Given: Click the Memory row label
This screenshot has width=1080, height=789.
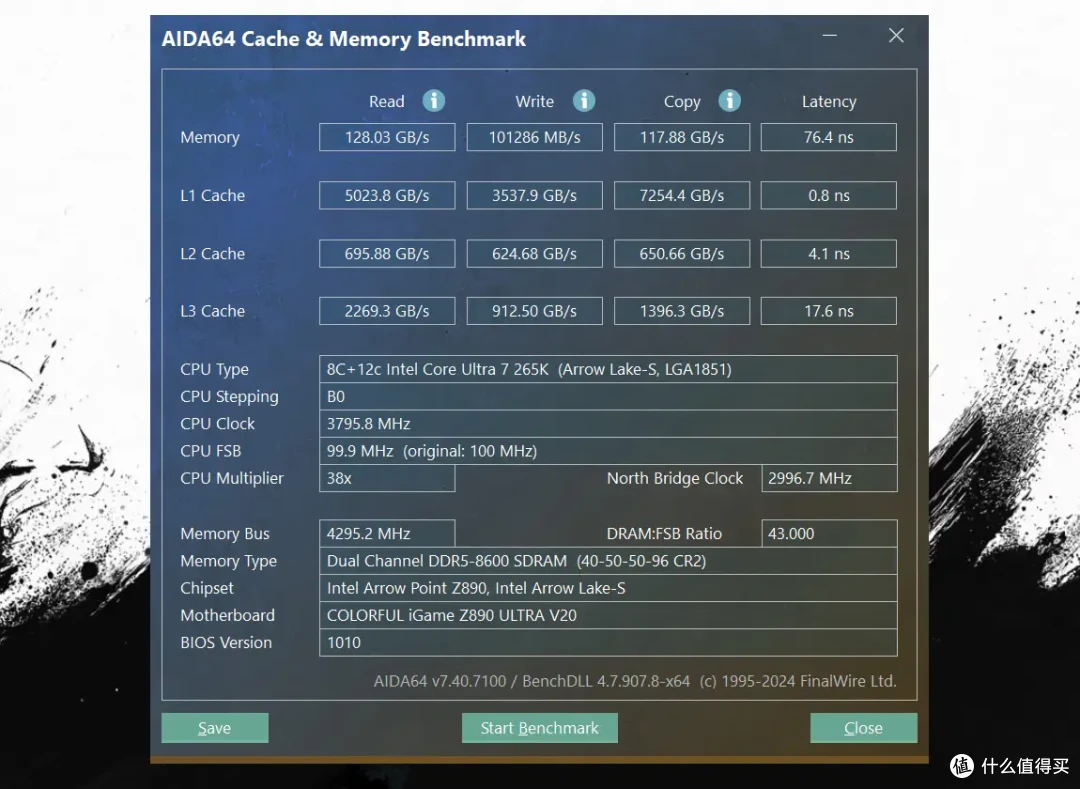Looking at the screenshot, I should [x=210, y=138].
